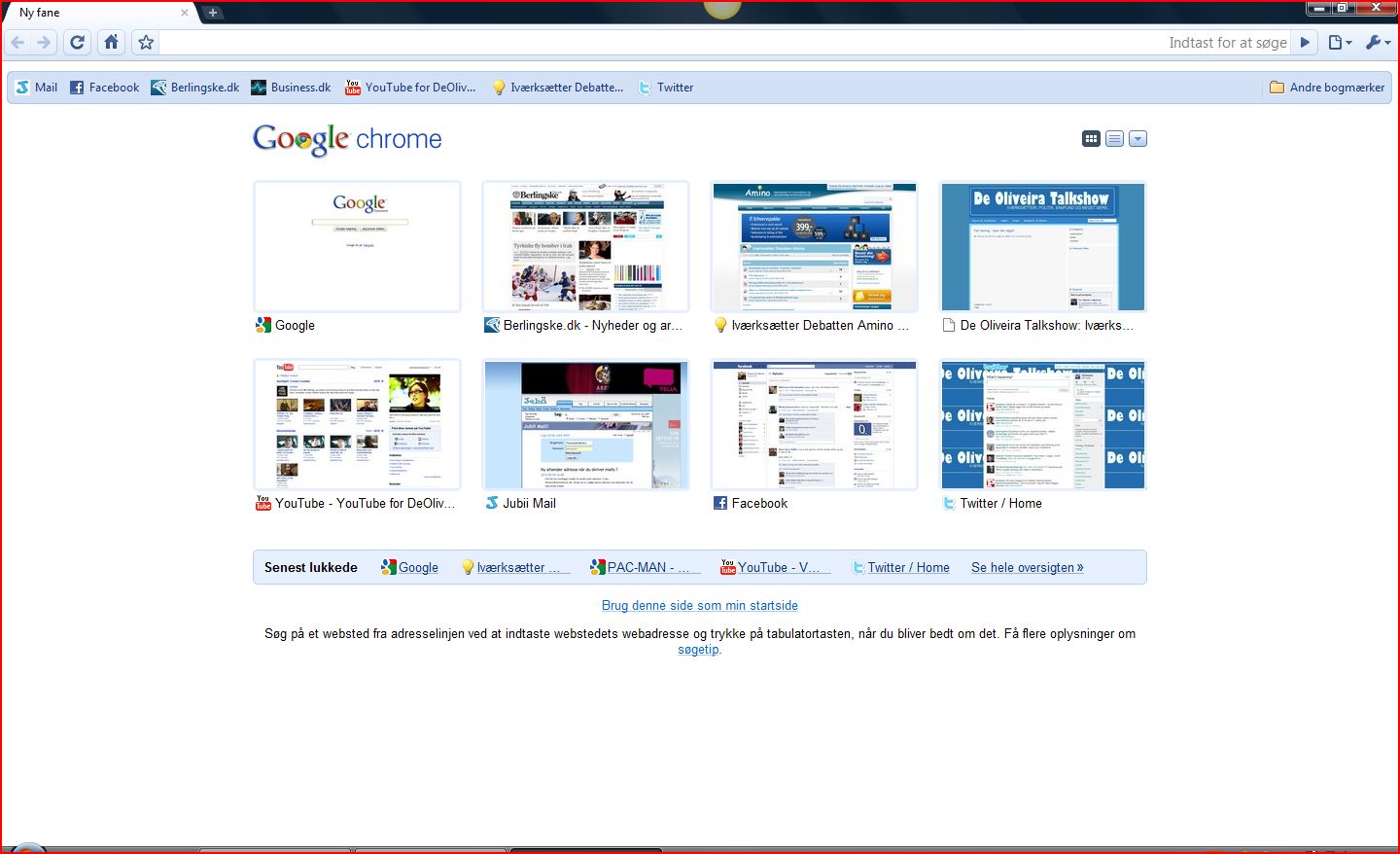Click the Berlingske.dk - Nyheder title link

(x=593, y=326)
